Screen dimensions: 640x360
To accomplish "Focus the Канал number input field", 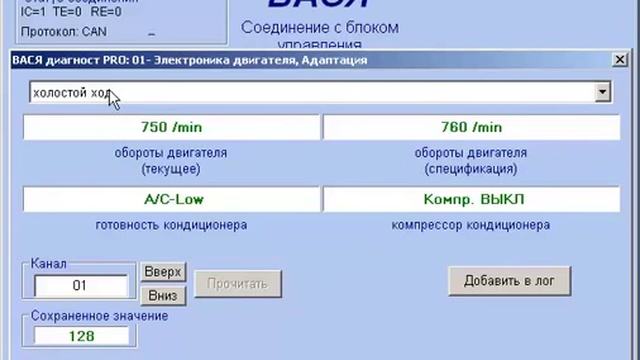I will click(80, 285).
